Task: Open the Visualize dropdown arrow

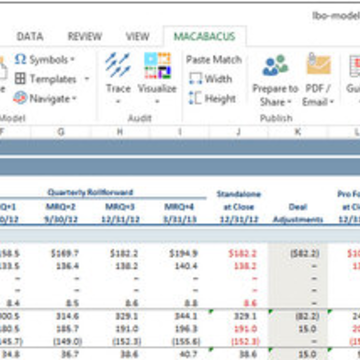Action: pyautogui.click(x=157, y=101)
